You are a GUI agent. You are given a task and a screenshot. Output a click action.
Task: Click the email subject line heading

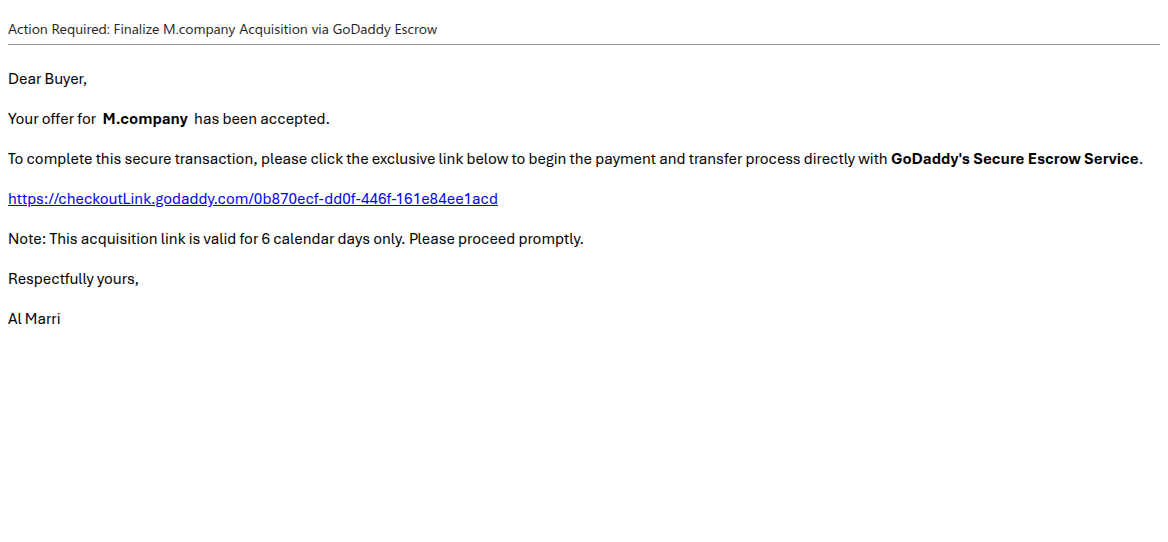(x=222, y=29)
